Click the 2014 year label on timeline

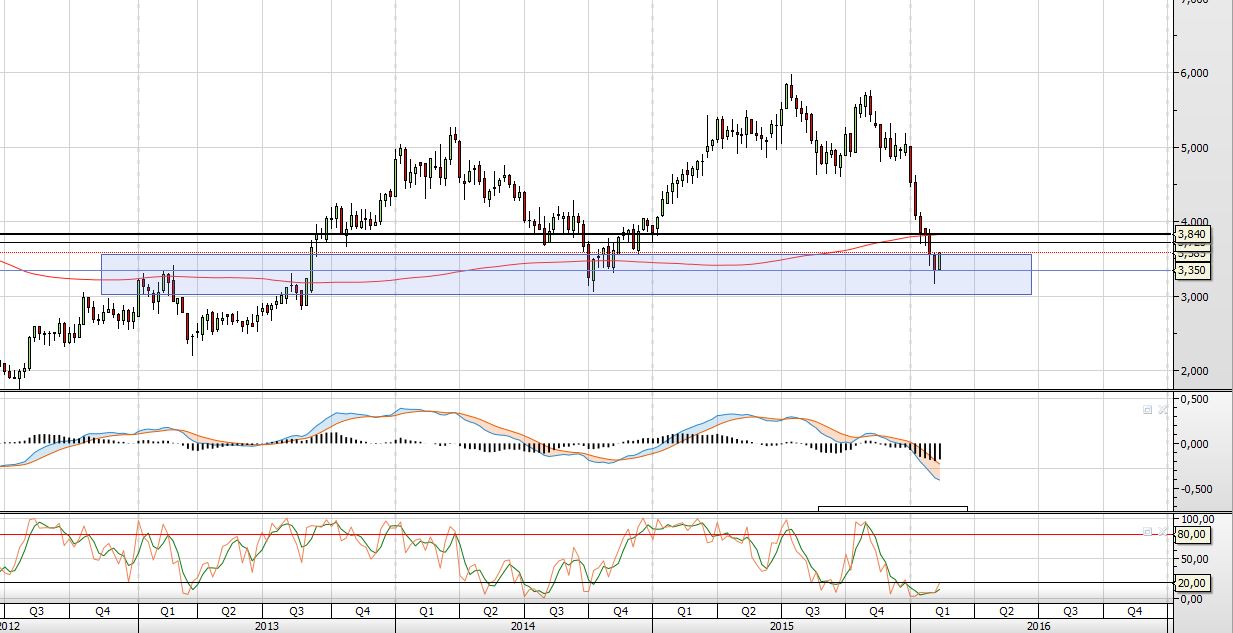(x=523, y=625)
